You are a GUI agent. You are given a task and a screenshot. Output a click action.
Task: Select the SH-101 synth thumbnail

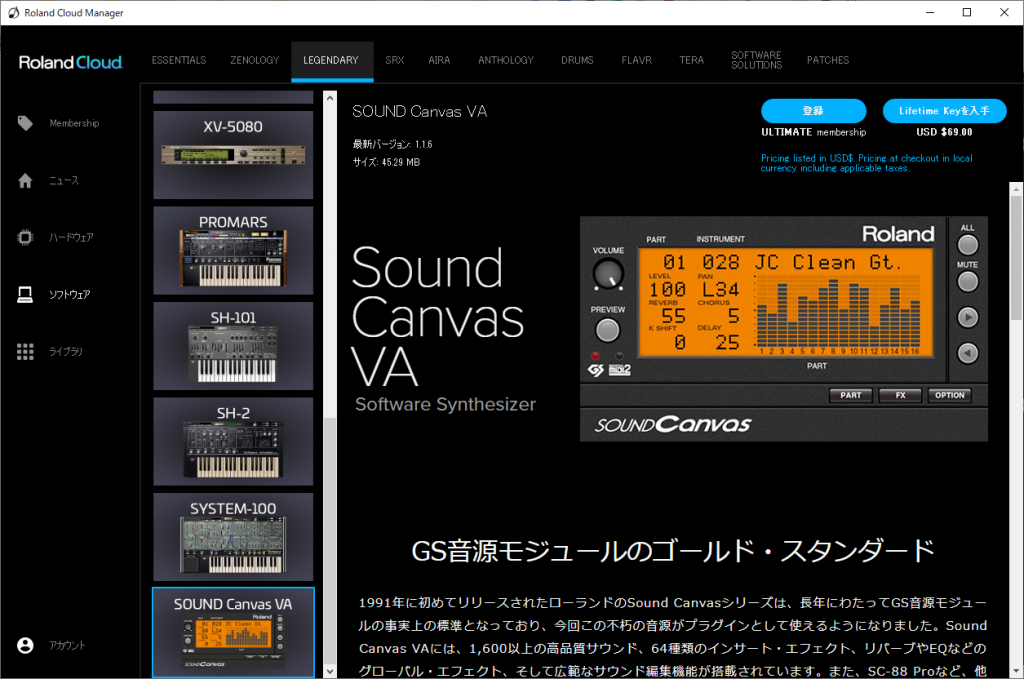tap(233, 346)
